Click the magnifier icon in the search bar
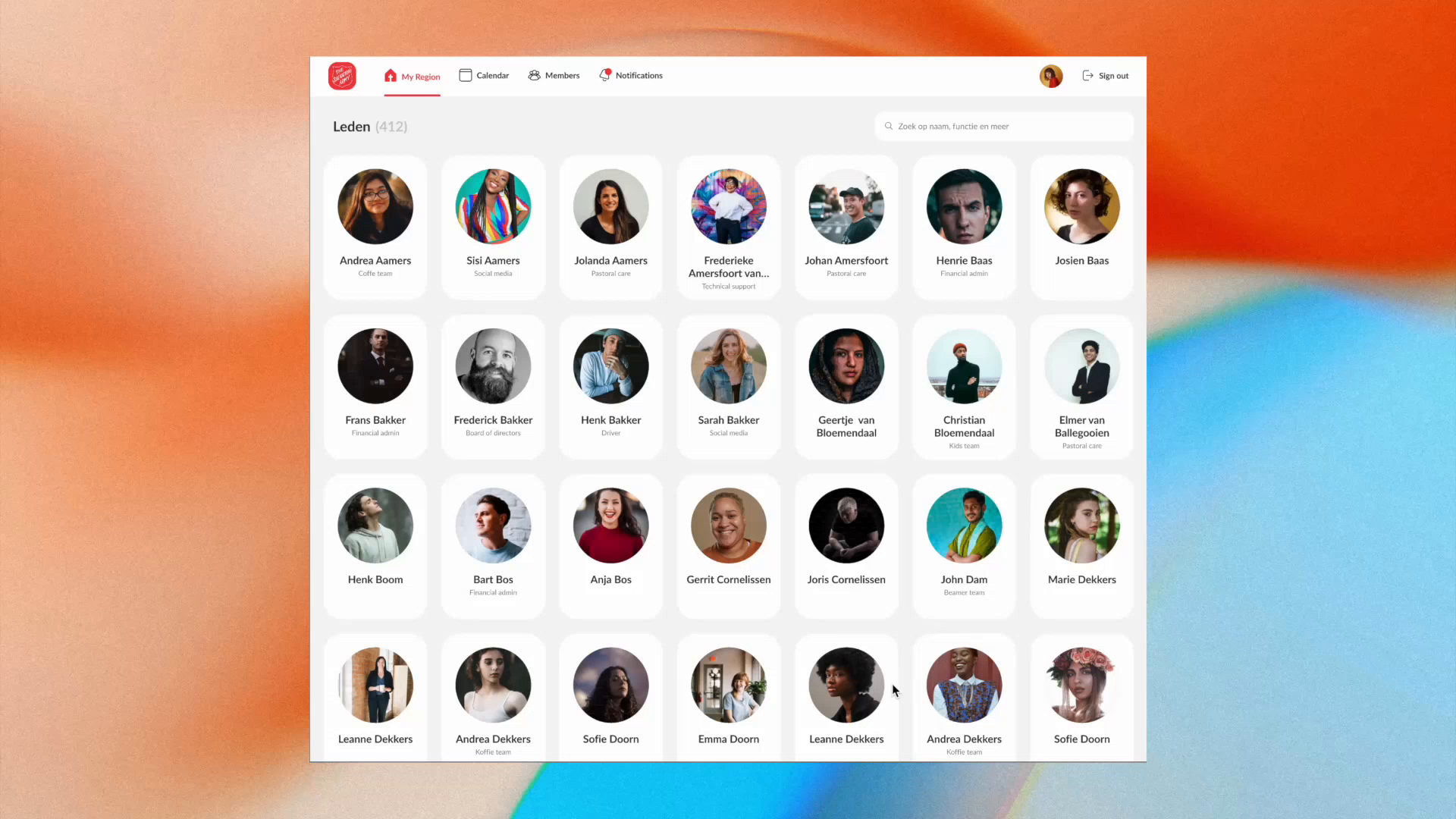 pyautogui.click(x=888, y=126)
